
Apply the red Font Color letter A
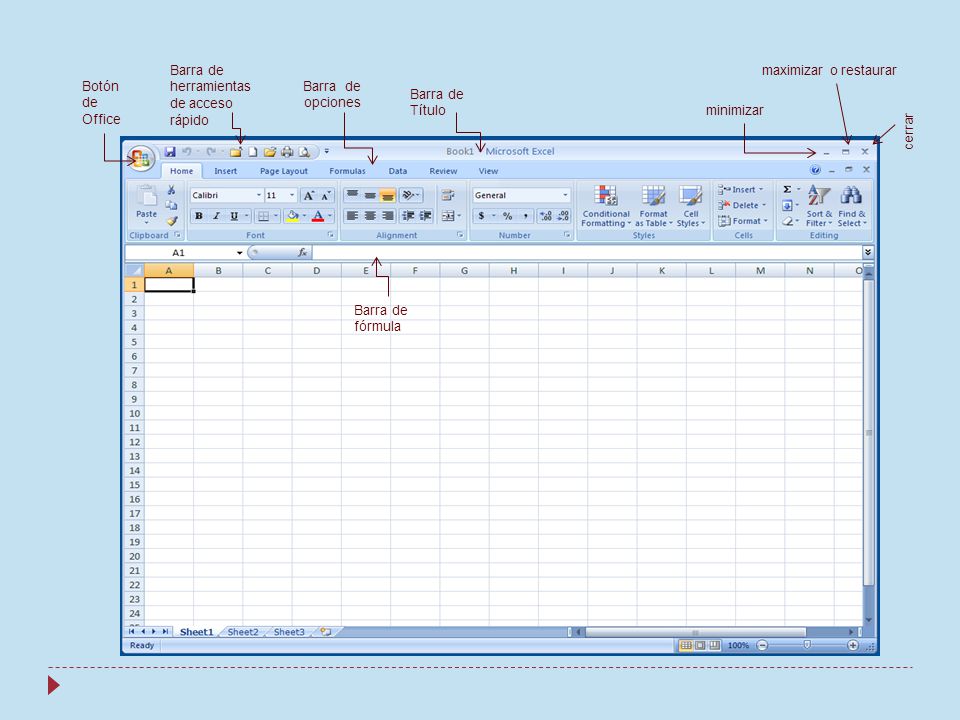(x=318, y=216)
